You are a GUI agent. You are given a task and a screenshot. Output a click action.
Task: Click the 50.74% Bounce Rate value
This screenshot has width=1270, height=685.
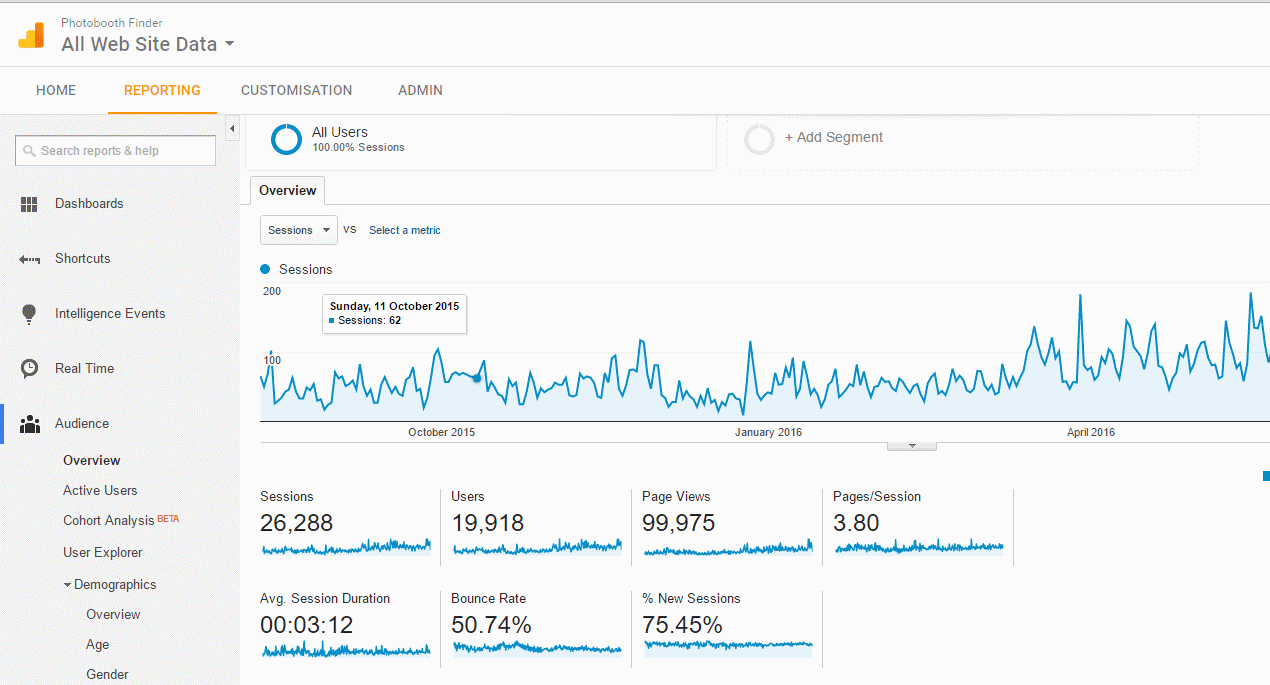click(x=491, y=625)
